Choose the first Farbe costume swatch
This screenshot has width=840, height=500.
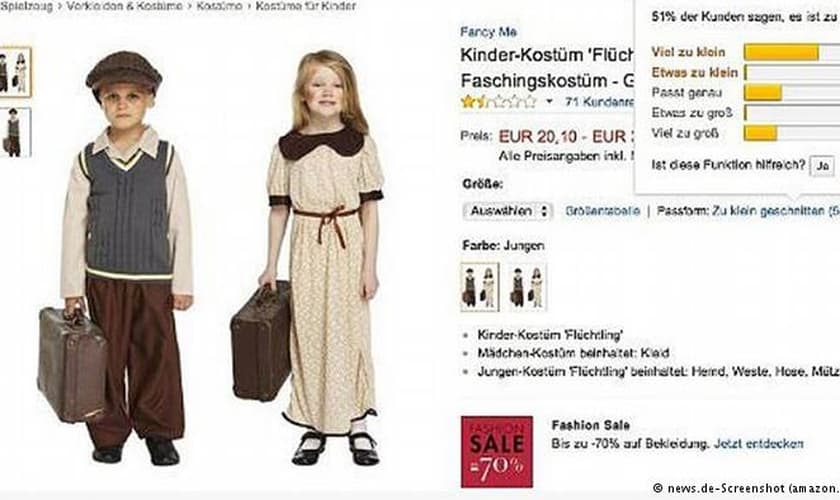click(x=479, y=287)
